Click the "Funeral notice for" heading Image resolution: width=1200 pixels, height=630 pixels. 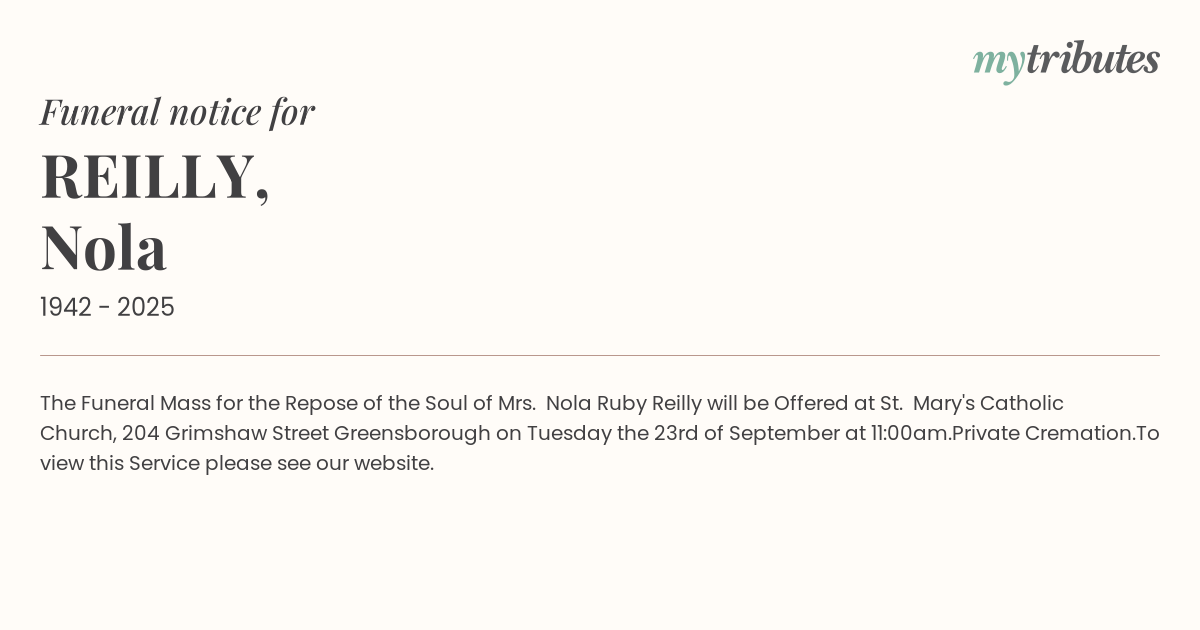click(177, 112)
